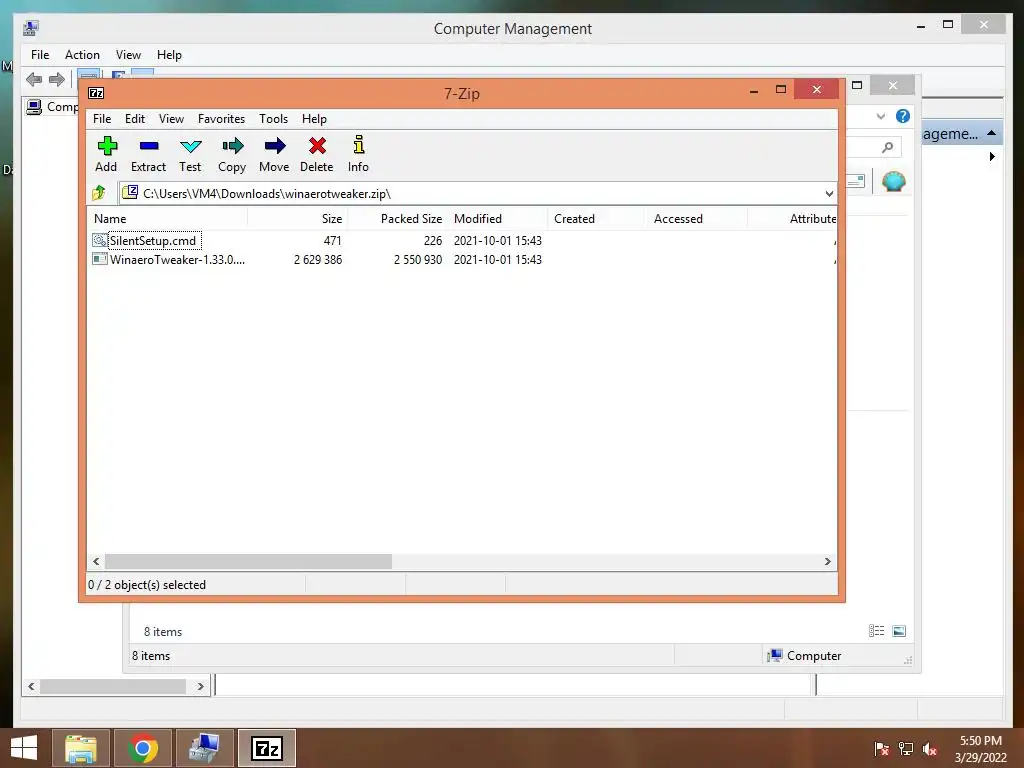Open the 7-Zip Edit menu
The image size is (1024, 768).
pyautogui.click(x=135, y=119)
